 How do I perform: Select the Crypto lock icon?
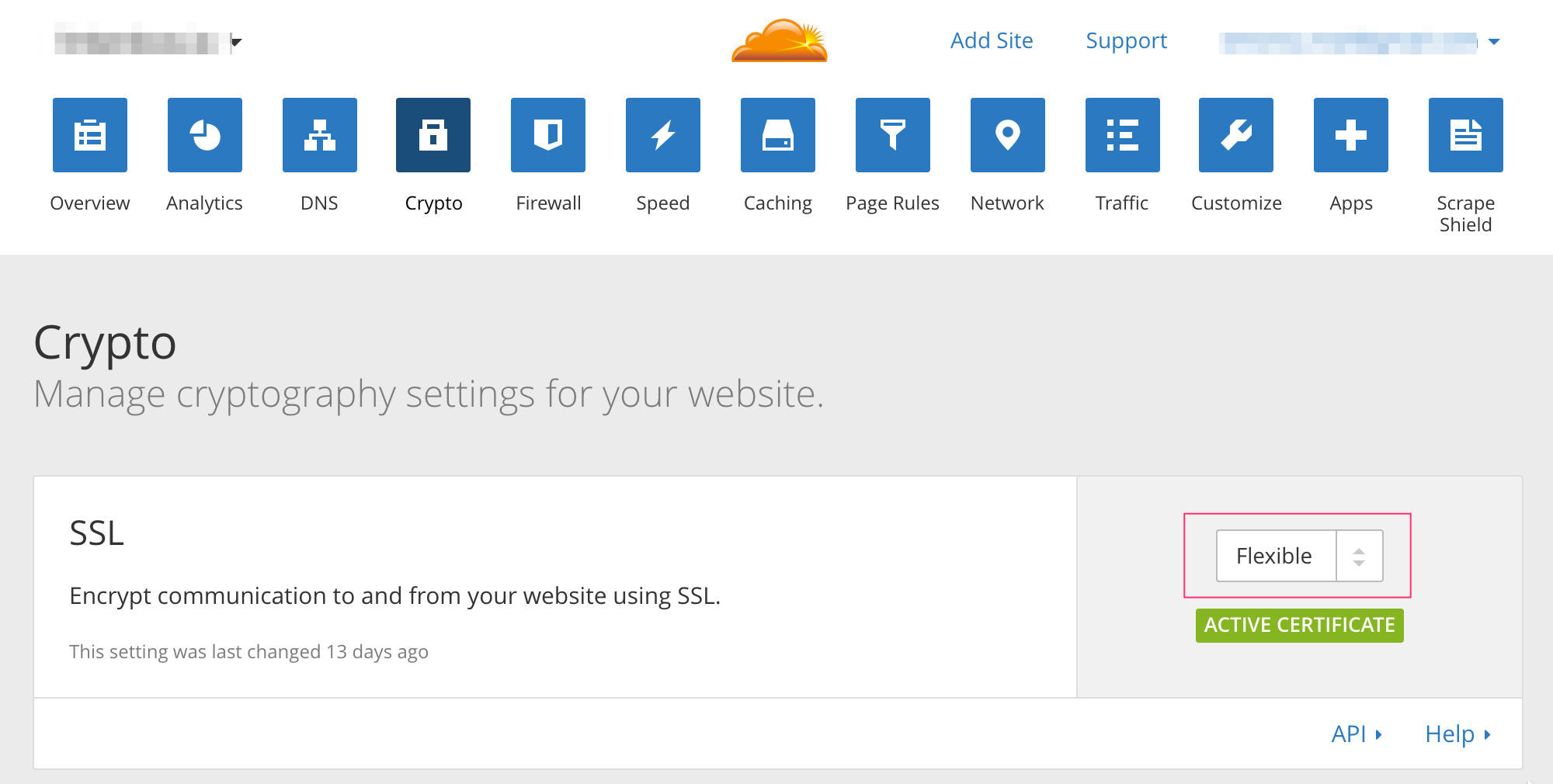[x=433, y=135]
